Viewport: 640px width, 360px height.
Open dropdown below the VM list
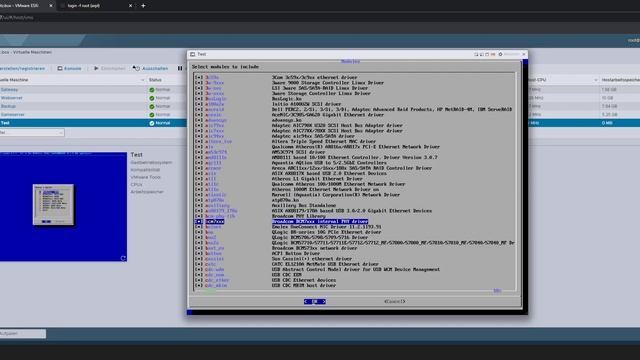(x=32, y=132)
